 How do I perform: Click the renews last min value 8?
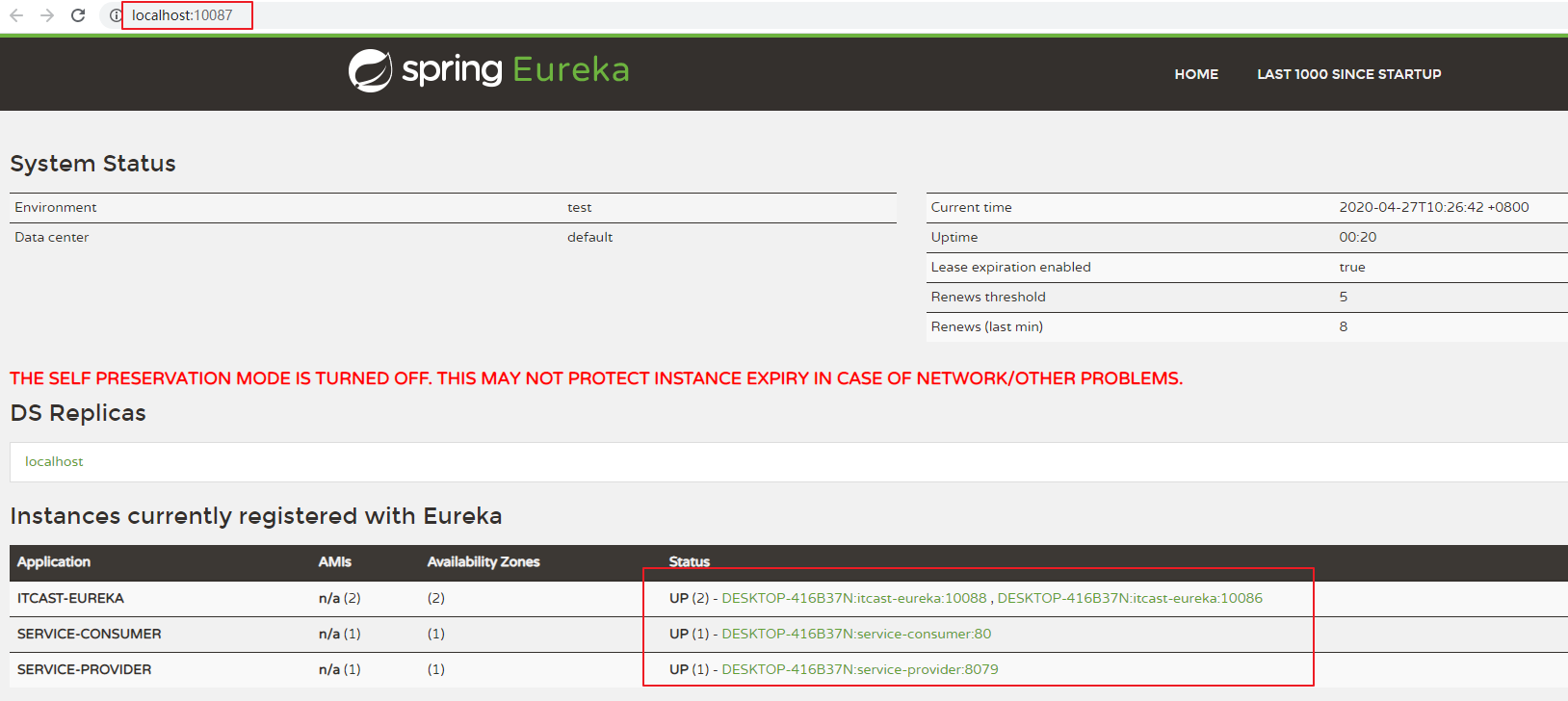(1344, 326)
